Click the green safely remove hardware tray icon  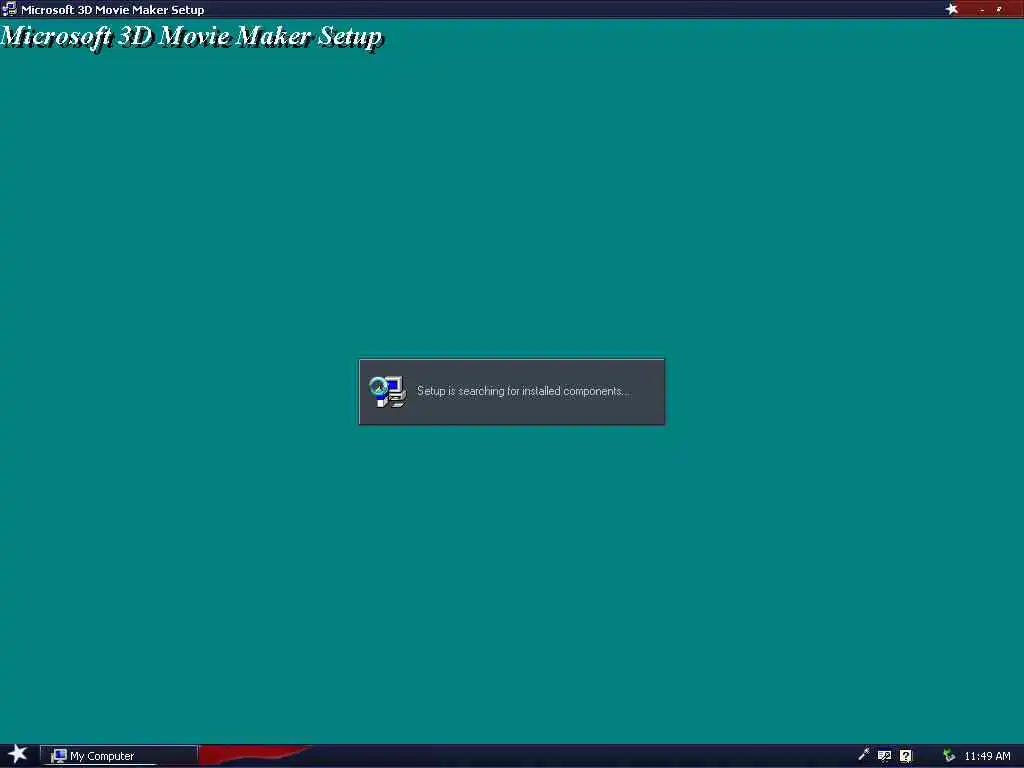point(949,756)
